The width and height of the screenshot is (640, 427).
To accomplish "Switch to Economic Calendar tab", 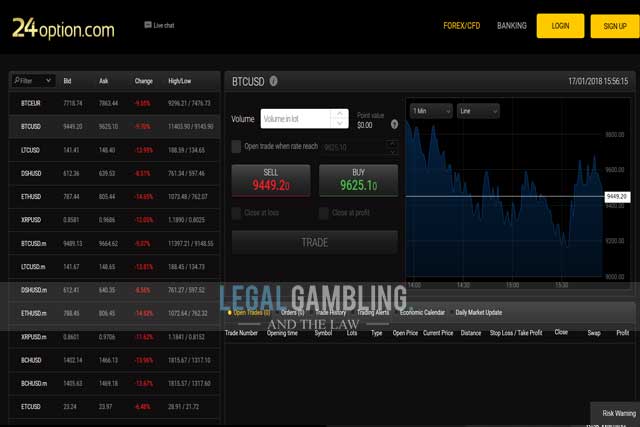I will [422, 313].
